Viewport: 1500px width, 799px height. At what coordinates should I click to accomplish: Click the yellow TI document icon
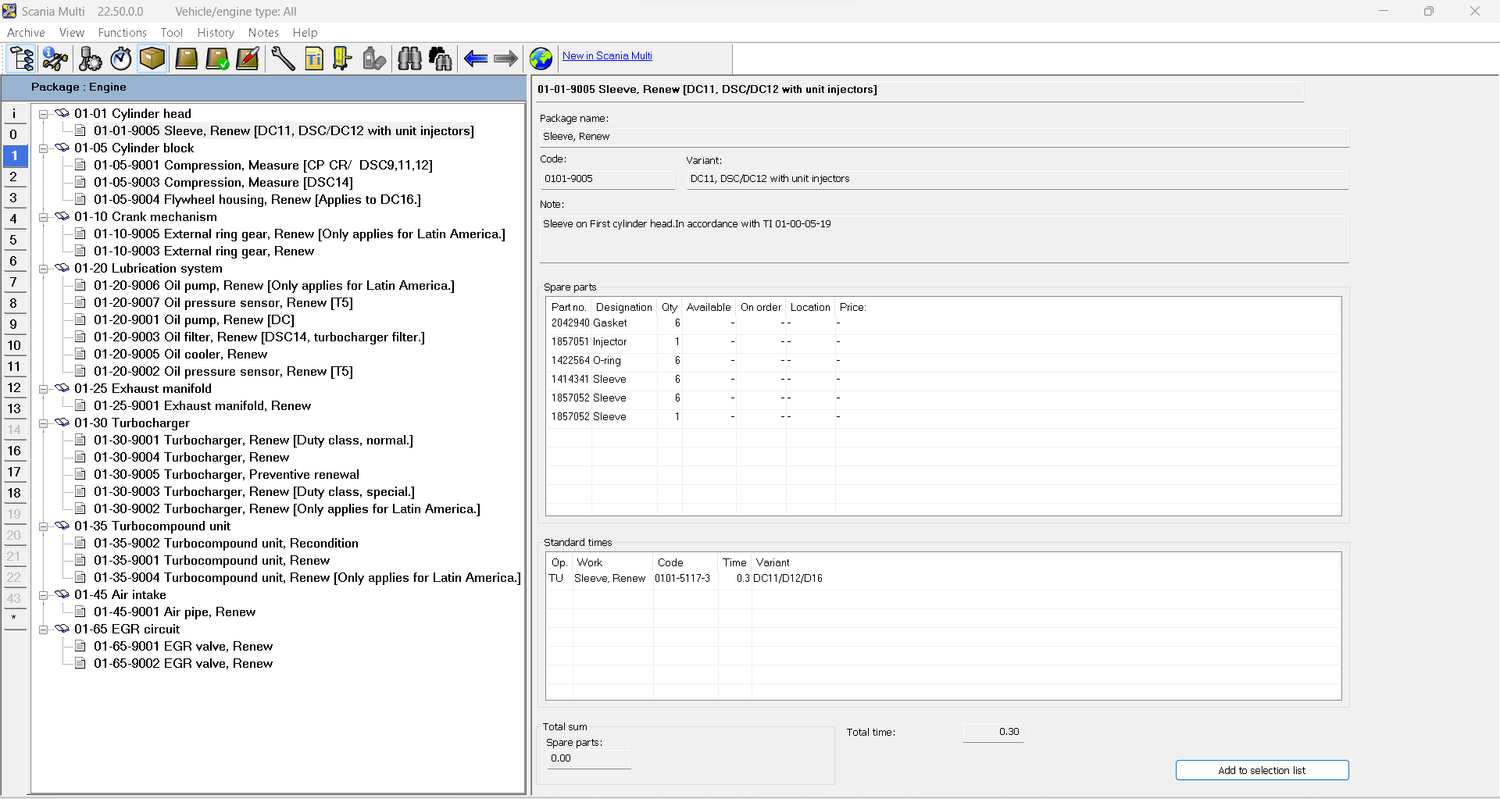(x=314, y=58)
